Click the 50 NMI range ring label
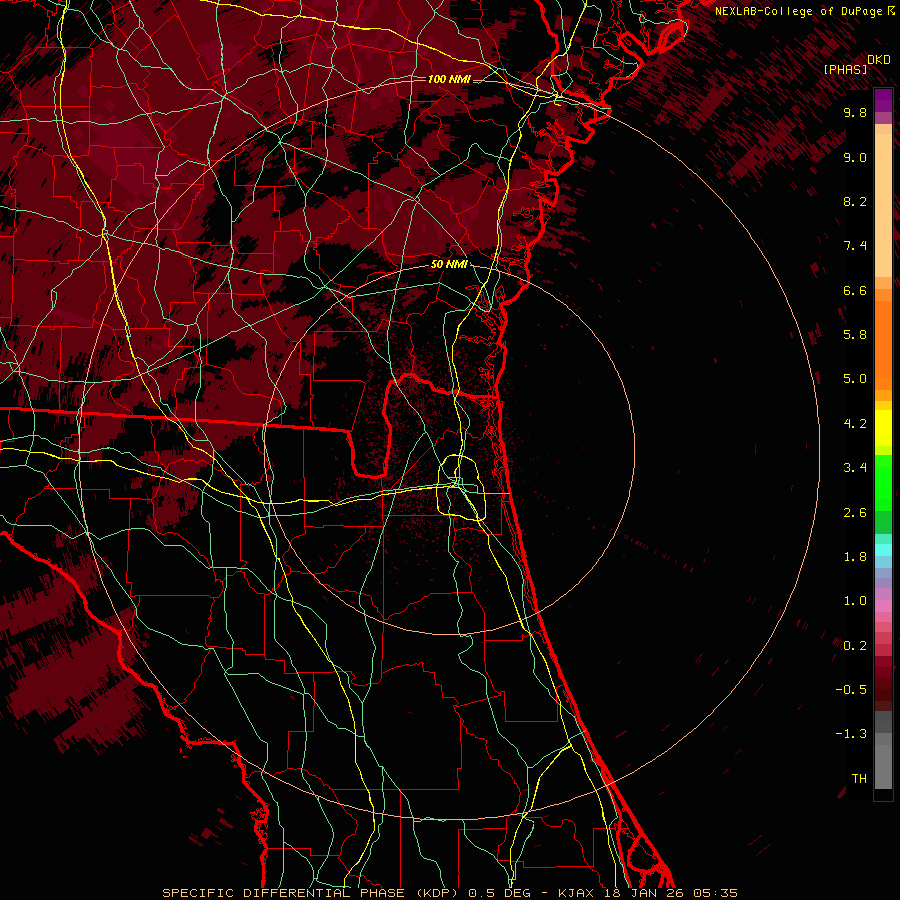Screen dimensions: 900x900 [x=449, y=265]
